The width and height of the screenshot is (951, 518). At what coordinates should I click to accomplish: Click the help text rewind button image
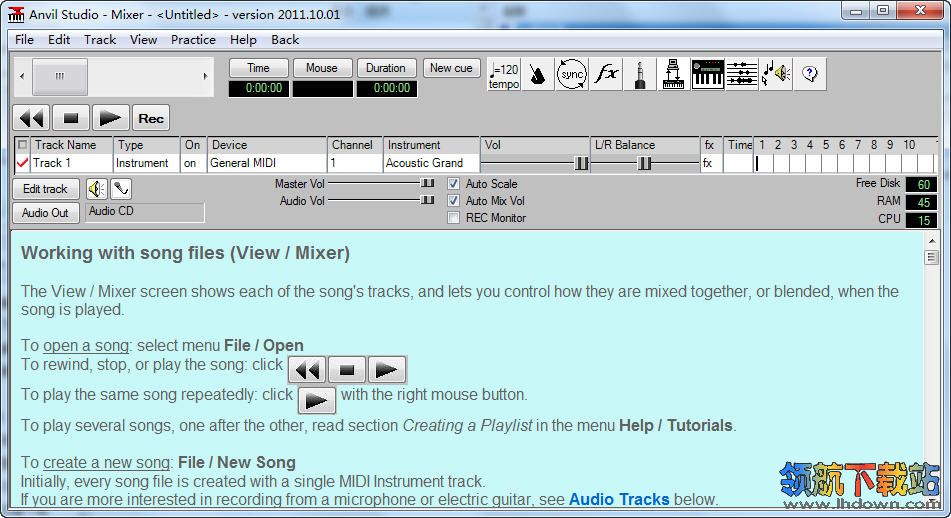pyautogui.click(x=307, y=369)
